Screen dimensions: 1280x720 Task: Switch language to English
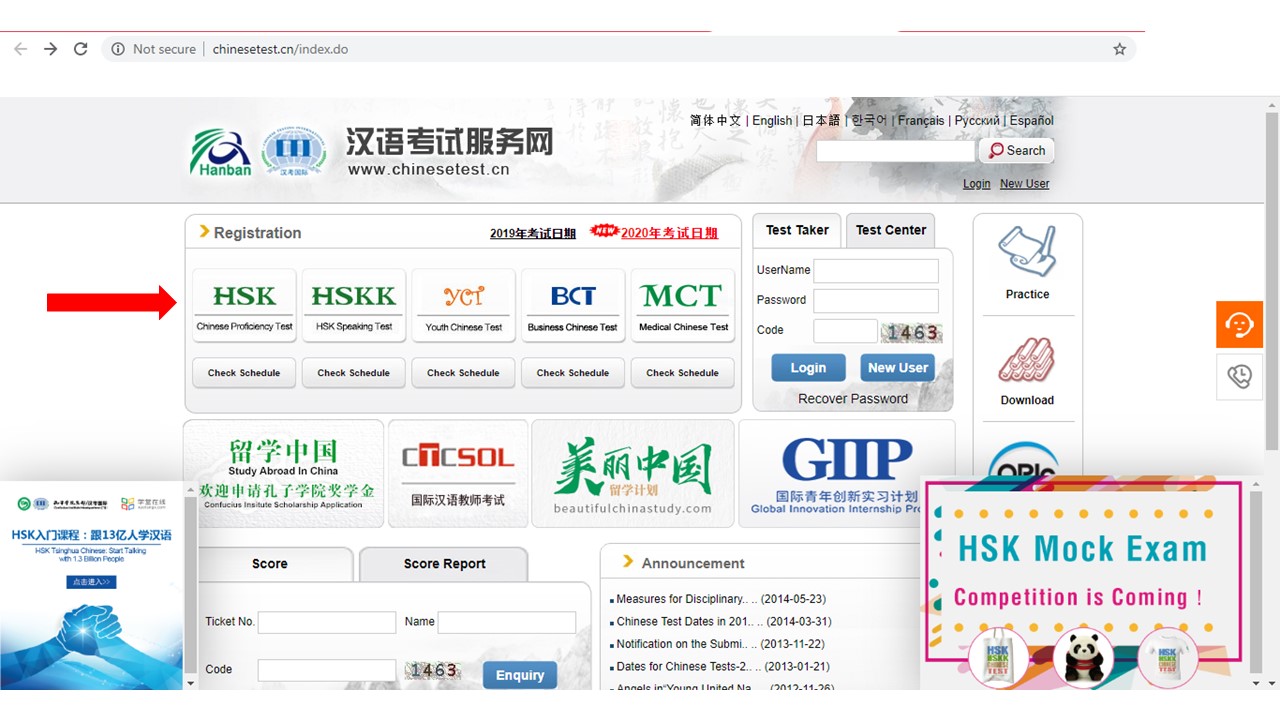tap(772, 120)
